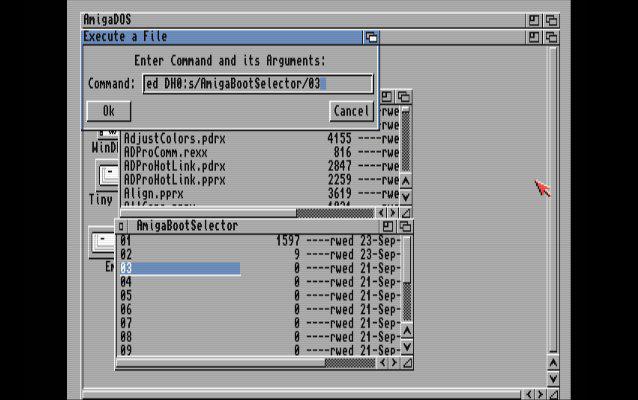
Task: Click the main window vertical scrollbar
Action: coord(553,199)
